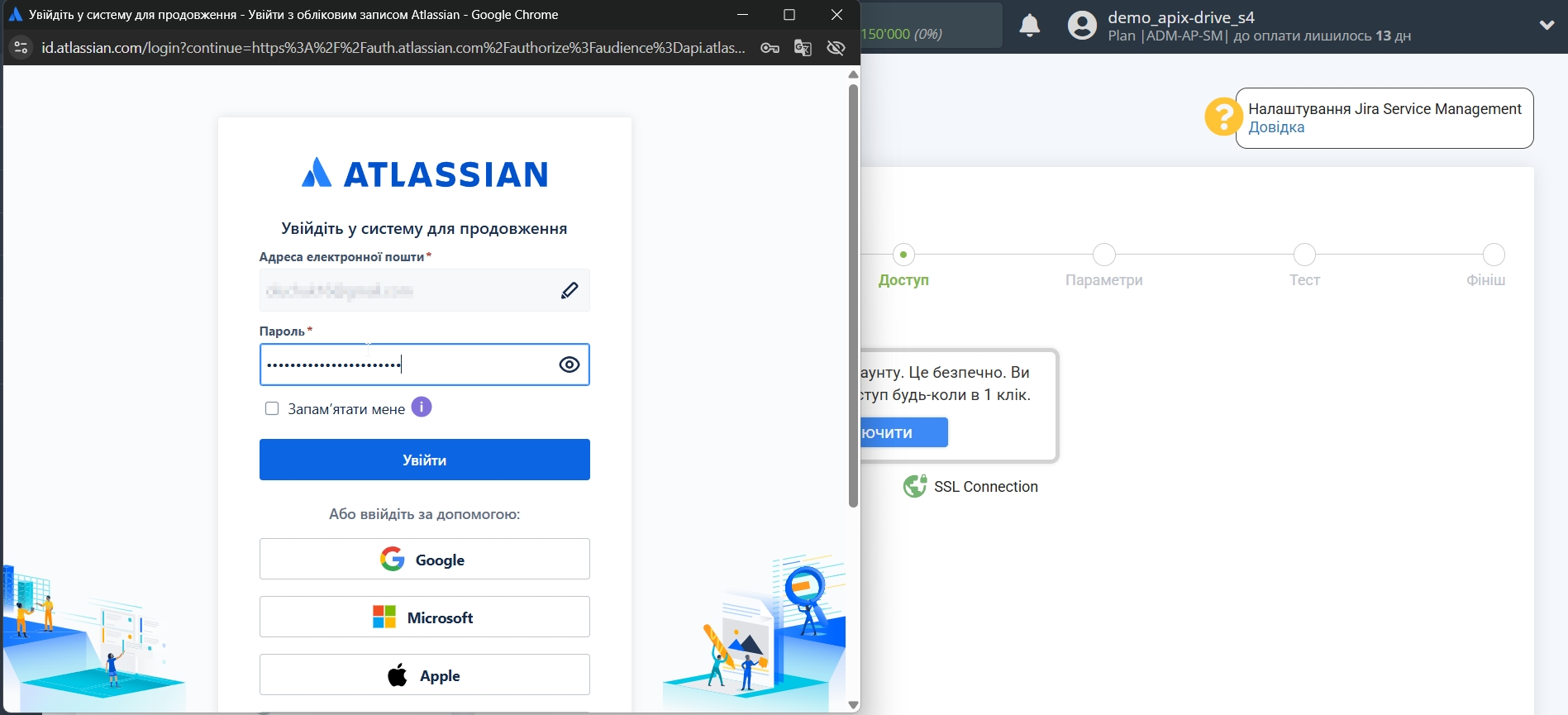
Task: Open the info icon beside 'Запам'ятати мене'
Action: [422, 408]
